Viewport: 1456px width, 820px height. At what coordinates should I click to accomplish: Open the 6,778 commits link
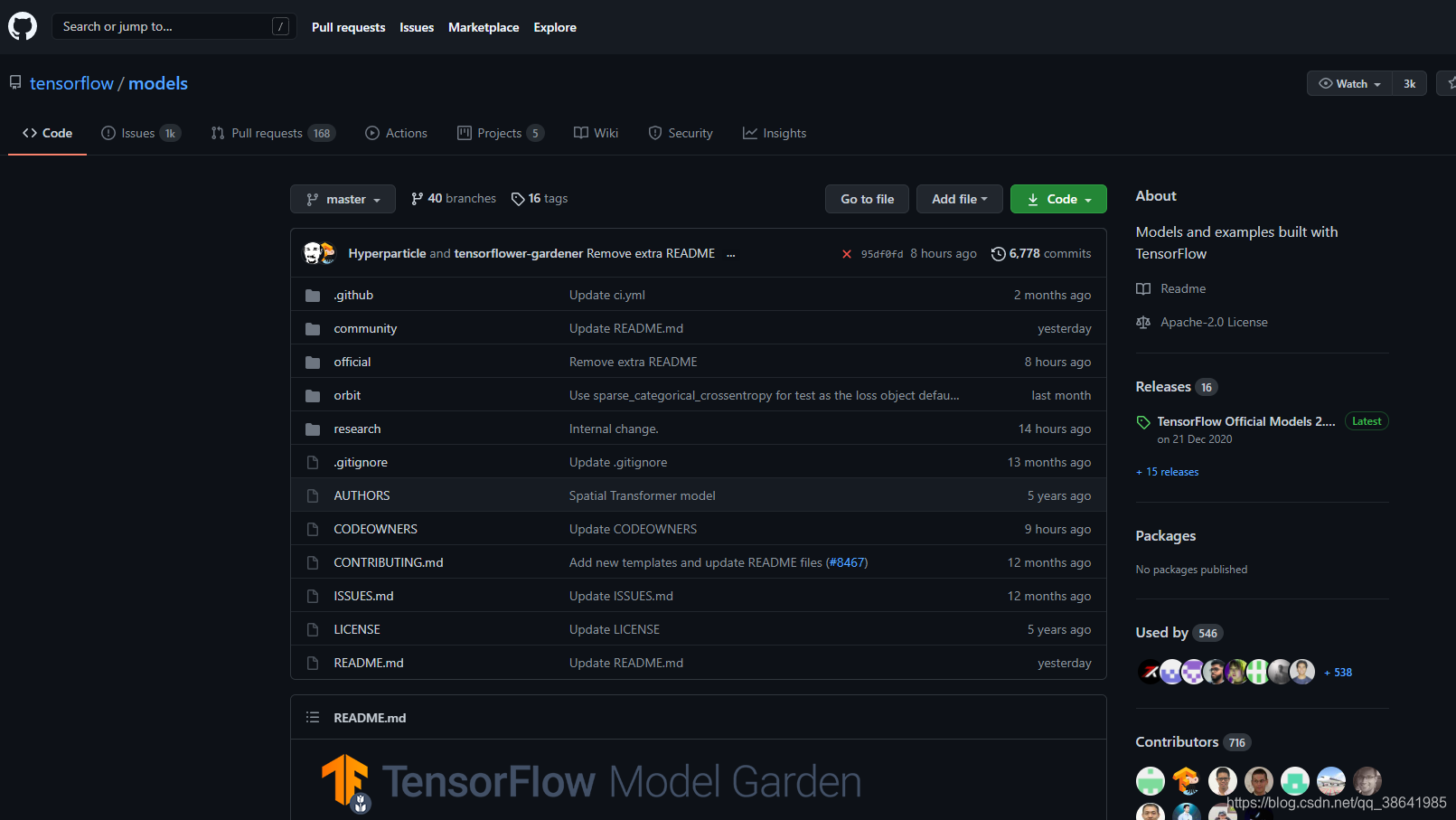(1041, 254)
